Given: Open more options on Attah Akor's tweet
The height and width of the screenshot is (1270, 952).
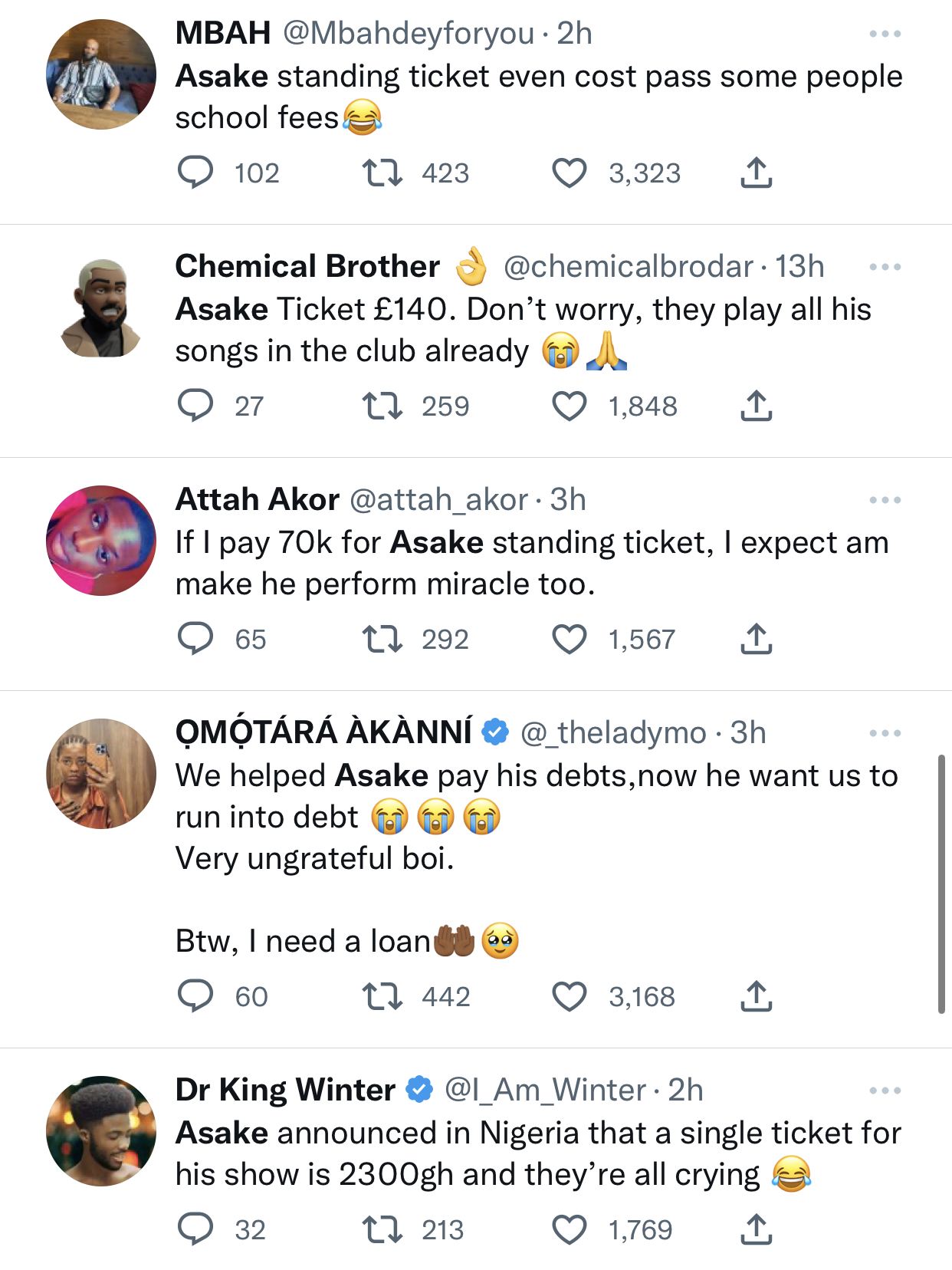Looking at the screenshot, I should click(885, 500).
